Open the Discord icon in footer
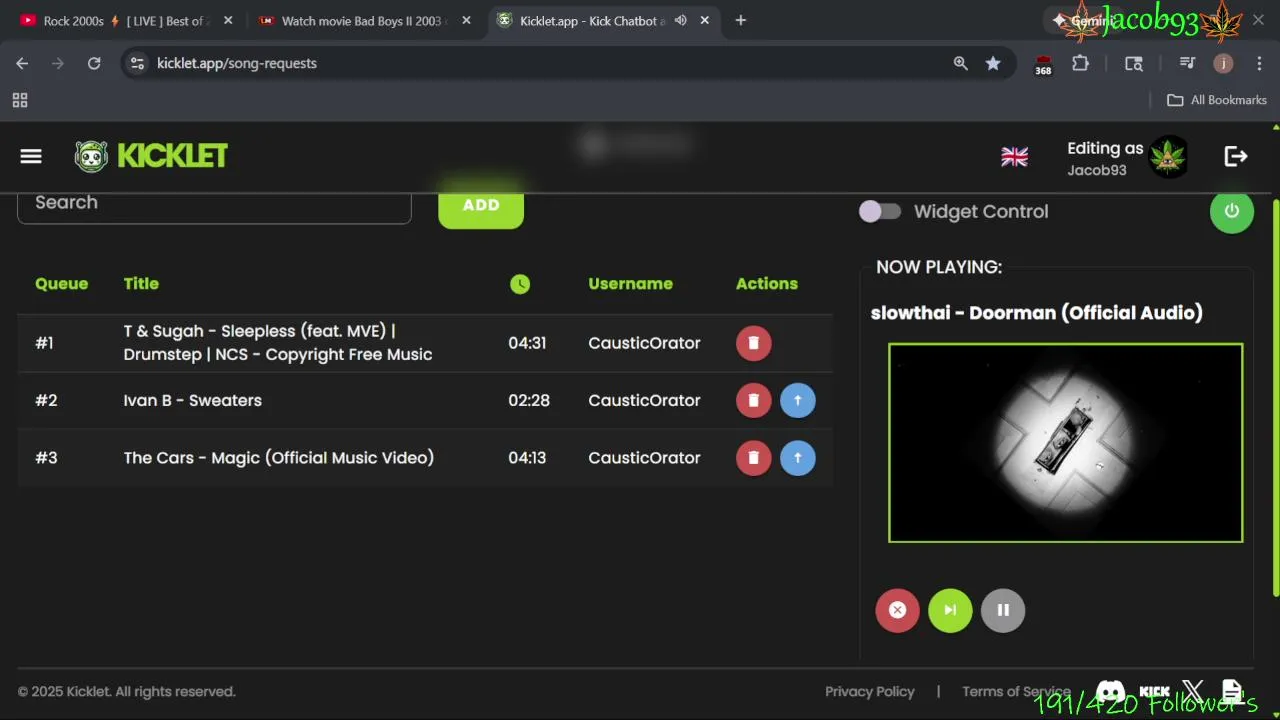Image resolution: width=1280 pixels, height=720 pixels. [x=1110, y=691]
